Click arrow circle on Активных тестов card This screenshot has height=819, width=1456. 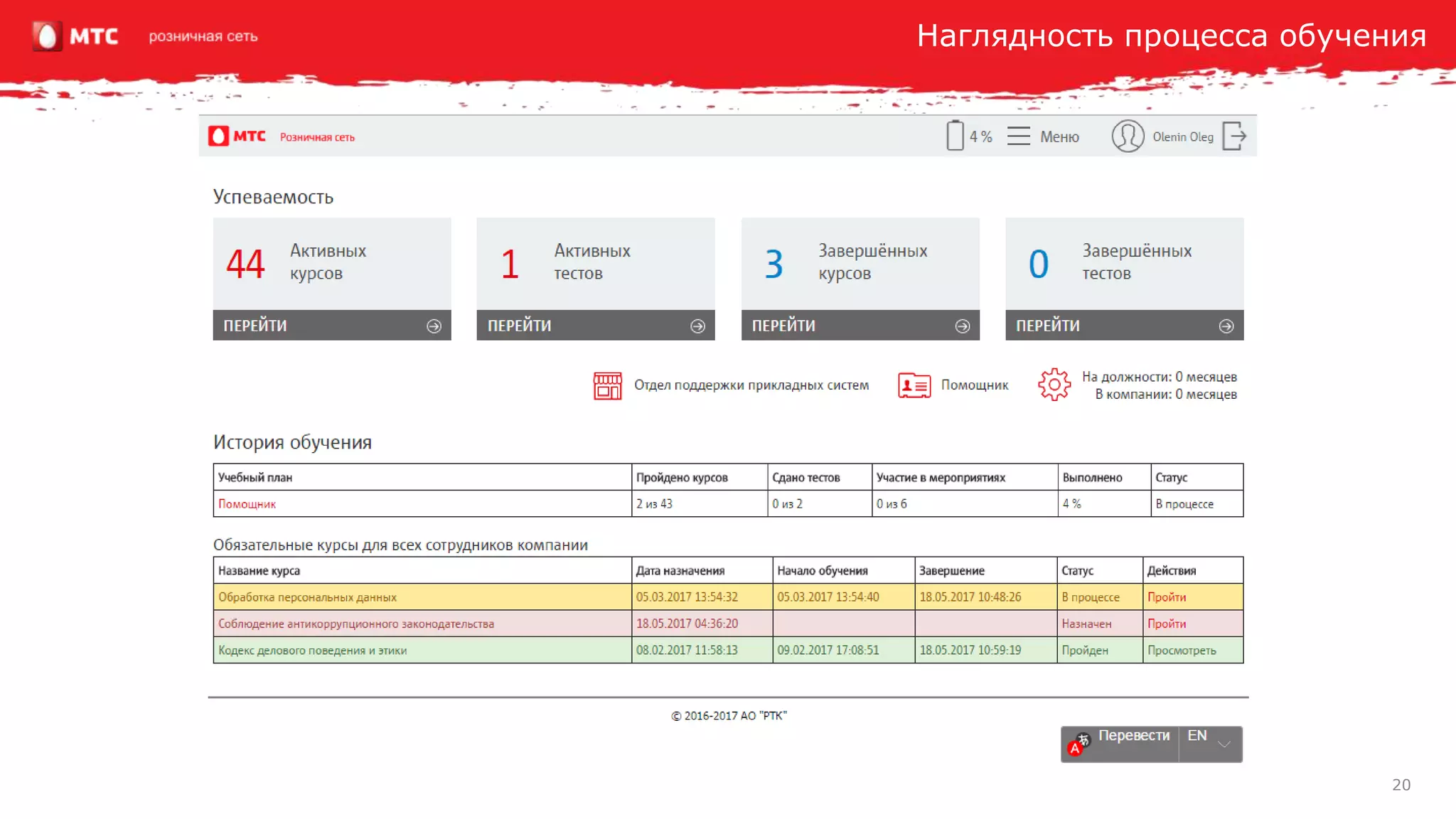click(697, 326)
